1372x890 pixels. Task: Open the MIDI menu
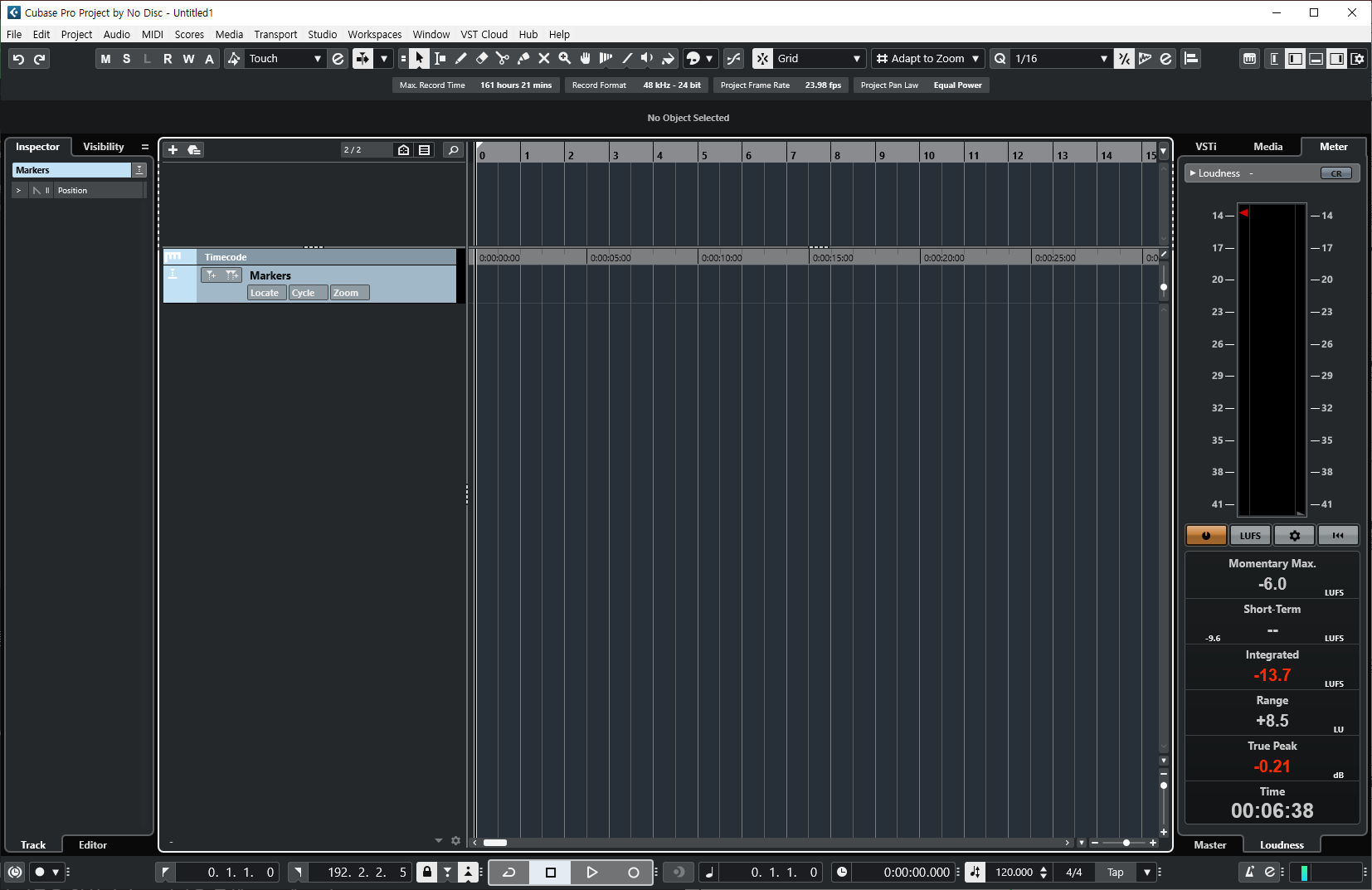pos(153,35)
